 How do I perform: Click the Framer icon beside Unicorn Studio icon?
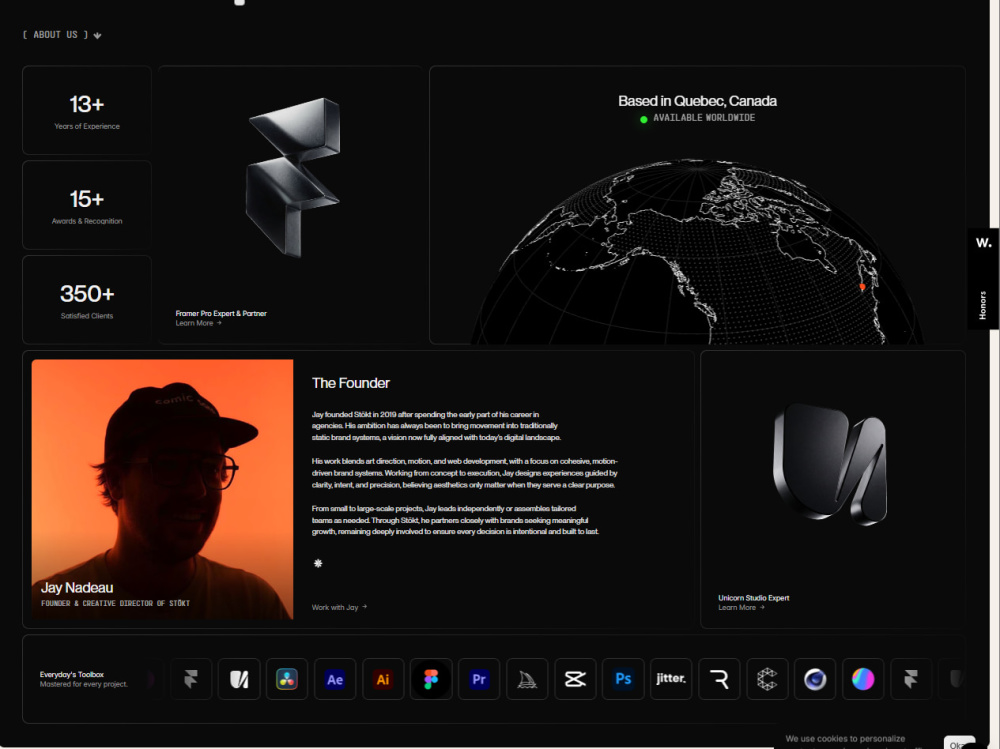click(191, 679)
